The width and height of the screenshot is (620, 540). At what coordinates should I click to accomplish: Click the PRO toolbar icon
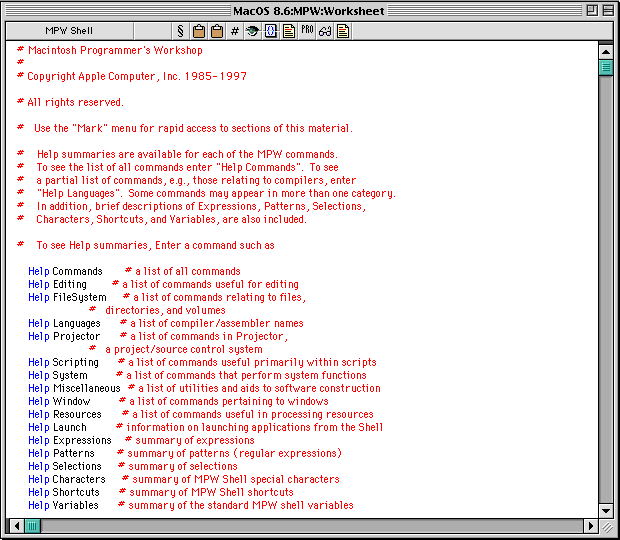tap(307, 31)
